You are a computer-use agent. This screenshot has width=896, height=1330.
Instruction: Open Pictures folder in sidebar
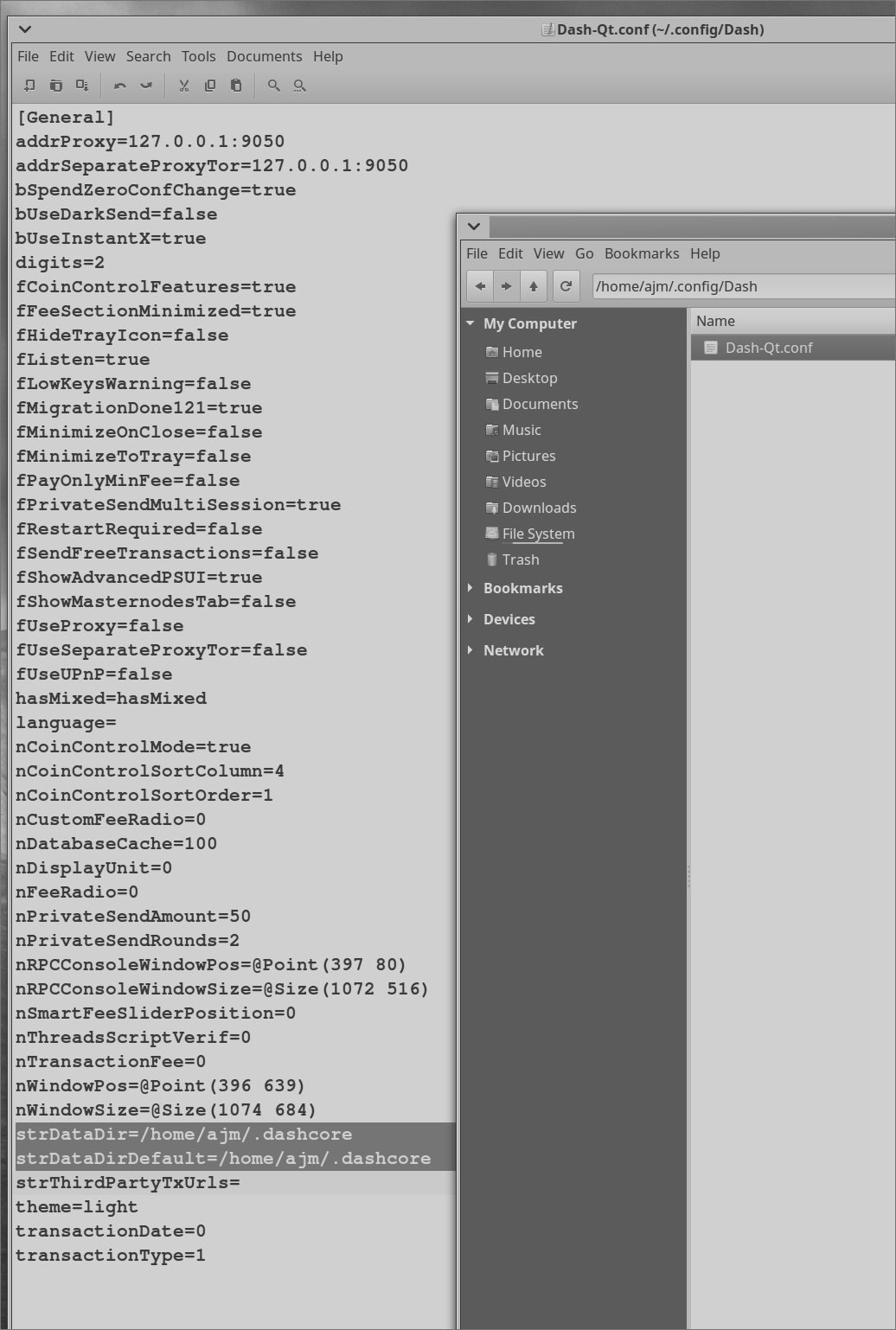tap(521, 456)
